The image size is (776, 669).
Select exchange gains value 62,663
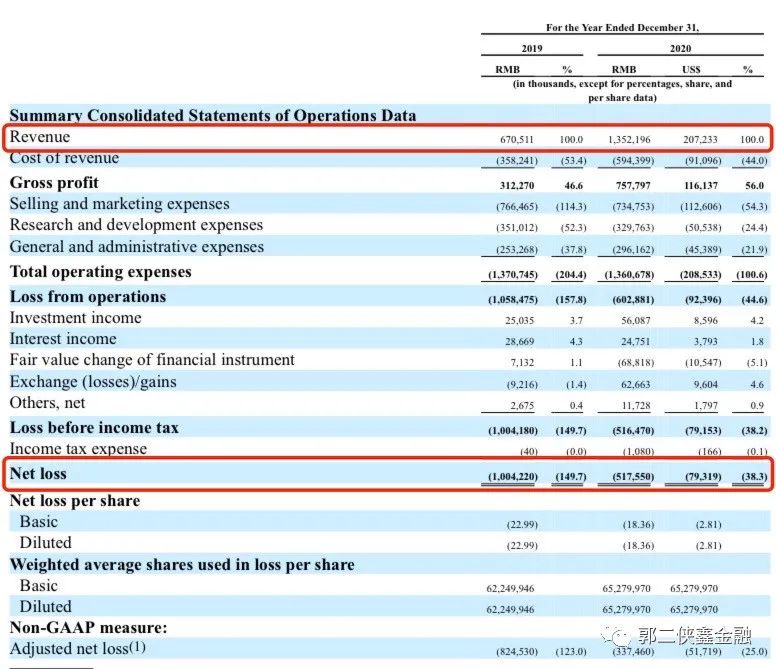(636, 384)
